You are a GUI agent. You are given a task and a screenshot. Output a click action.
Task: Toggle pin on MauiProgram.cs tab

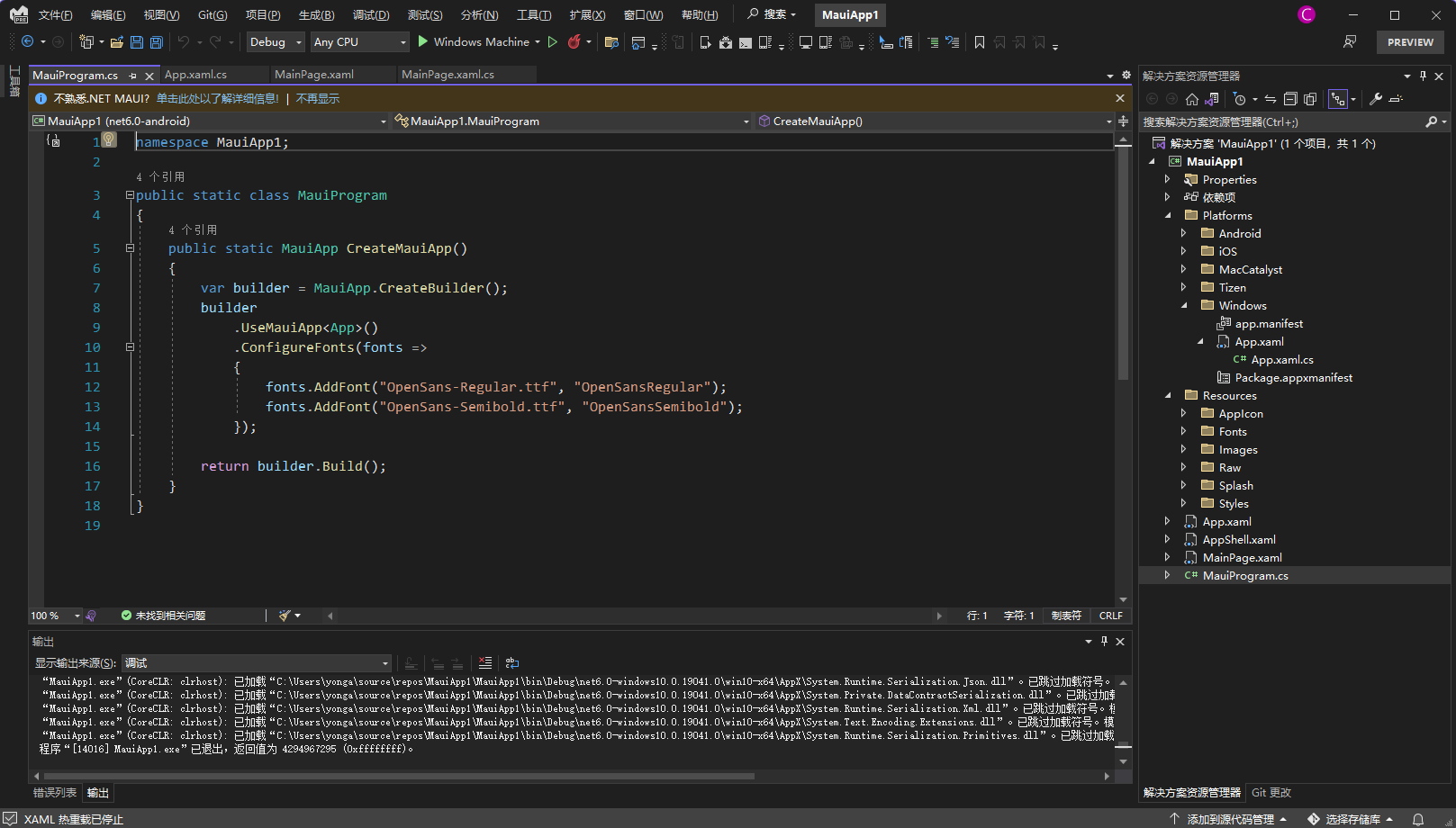[133, 76]
